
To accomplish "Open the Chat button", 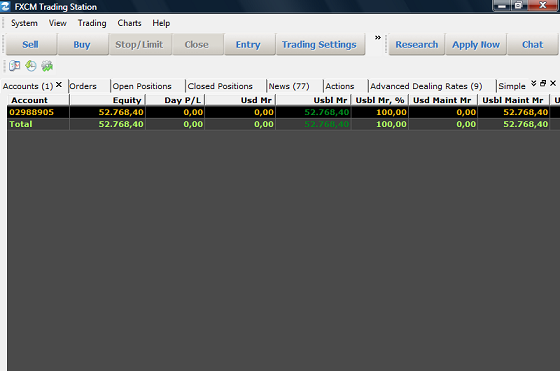I will pos(532,44).
